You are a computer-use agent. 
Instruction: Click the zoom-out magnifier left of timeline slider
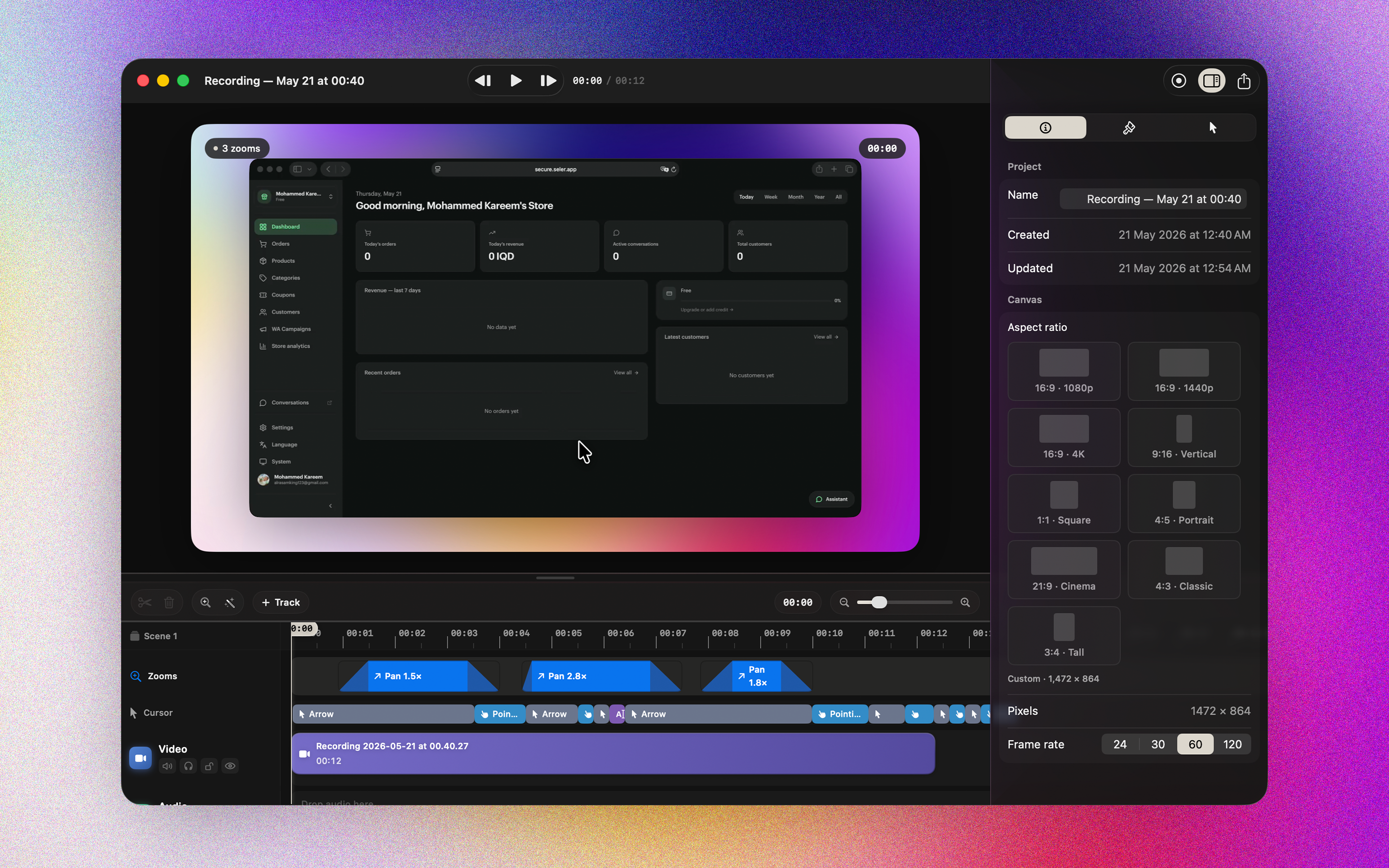[x=844, y=602]
